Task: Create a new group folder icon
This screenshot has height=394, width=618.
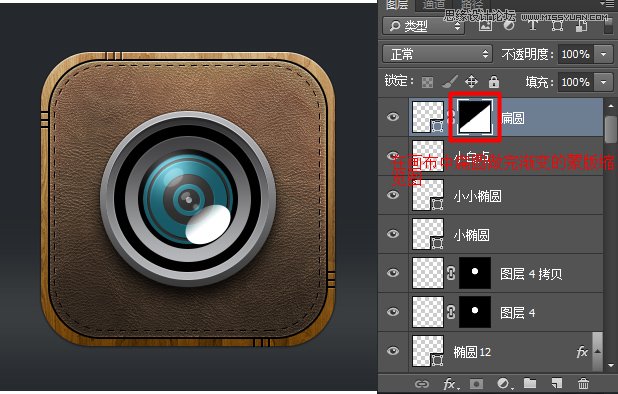Action: pyautogui.click(x=530, y=383)
